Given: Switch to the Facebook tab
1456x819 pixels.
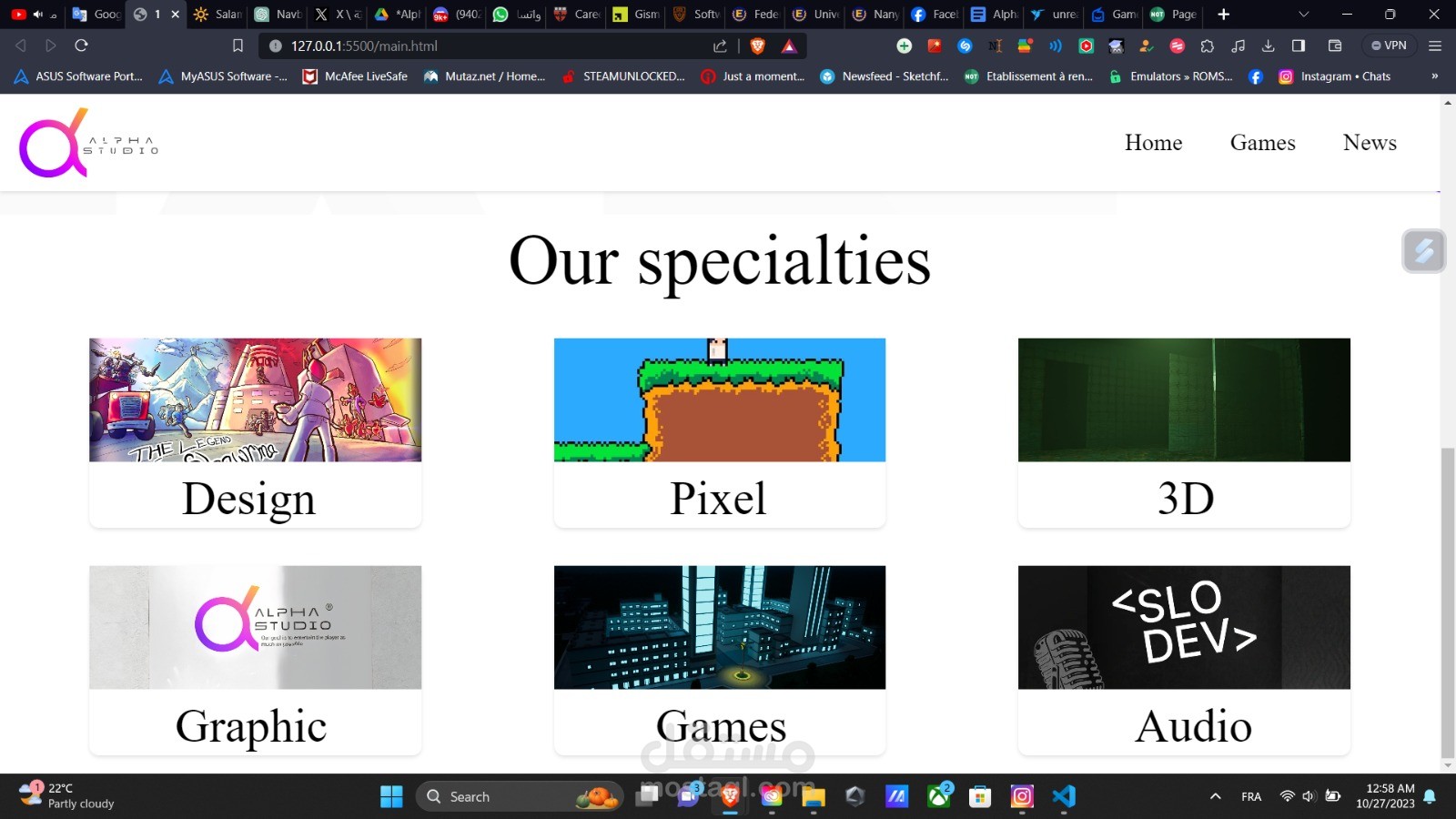Looking at the screenshot, I should tap(935, 15).
